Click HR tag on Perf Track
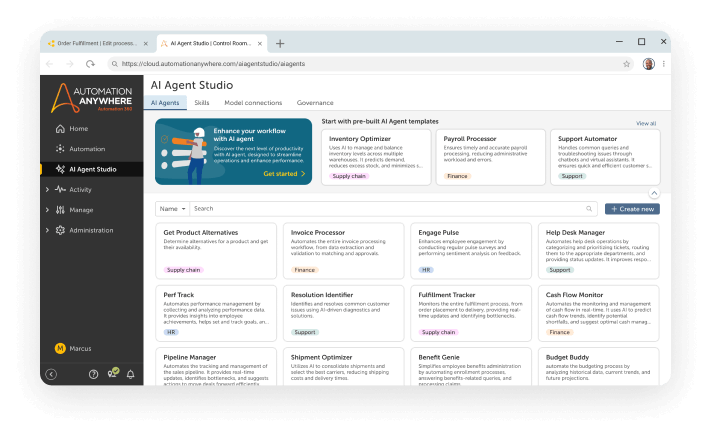 click(171, 332)
